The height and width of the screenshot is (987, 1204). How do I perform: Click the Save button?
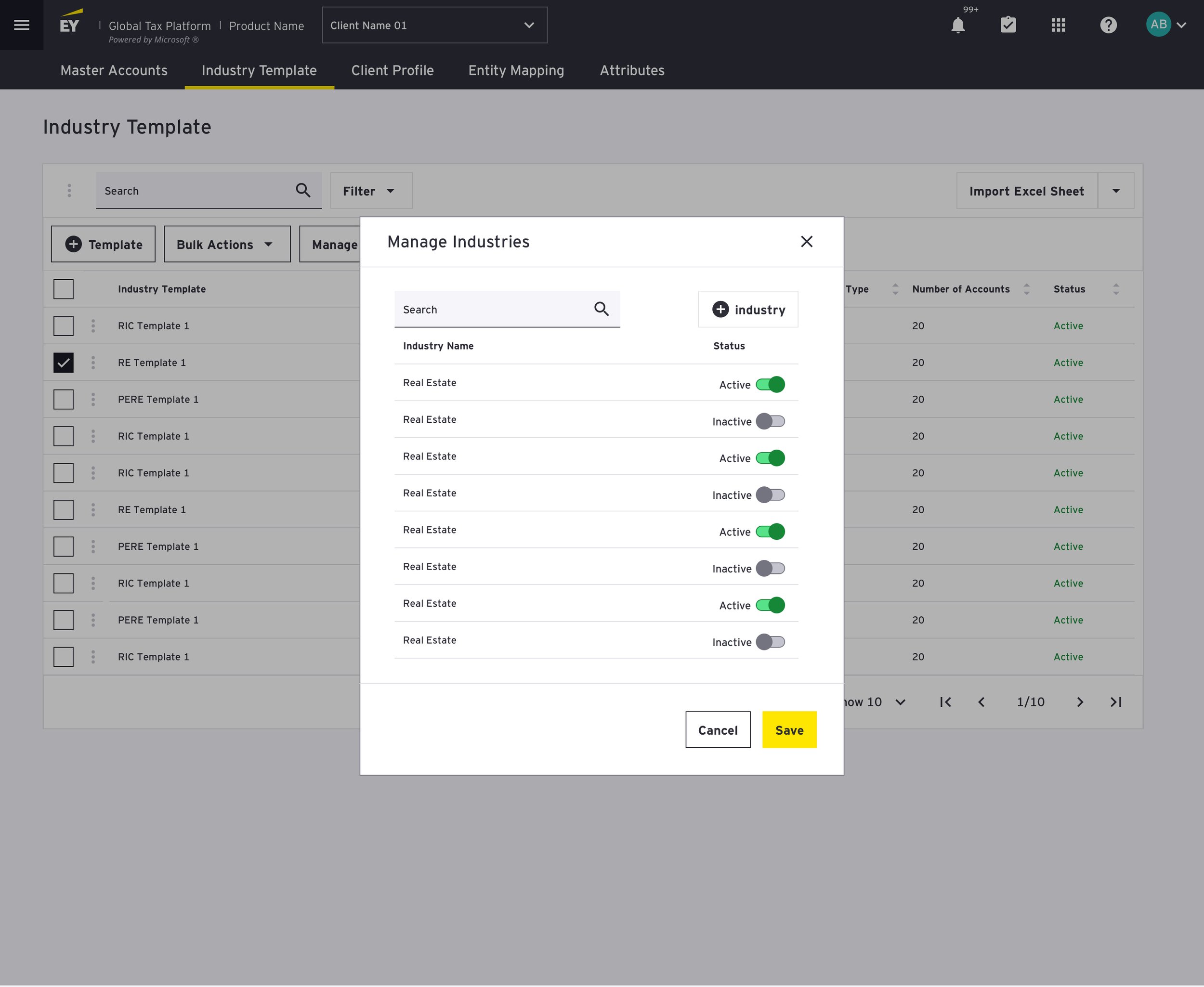point(789,729)
